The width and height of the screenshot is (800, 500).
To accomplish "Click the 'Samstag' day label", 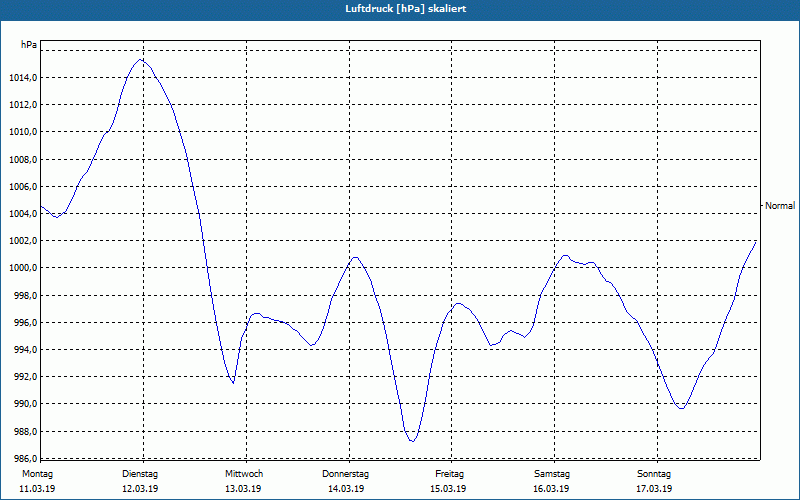I will 552,474.
